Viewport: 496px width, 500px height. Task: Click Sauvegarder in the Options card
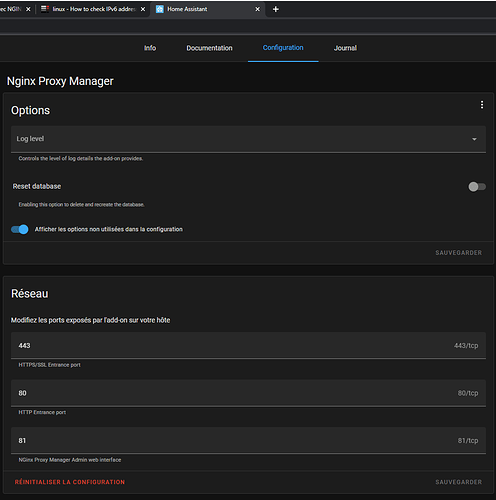(458, 253)
